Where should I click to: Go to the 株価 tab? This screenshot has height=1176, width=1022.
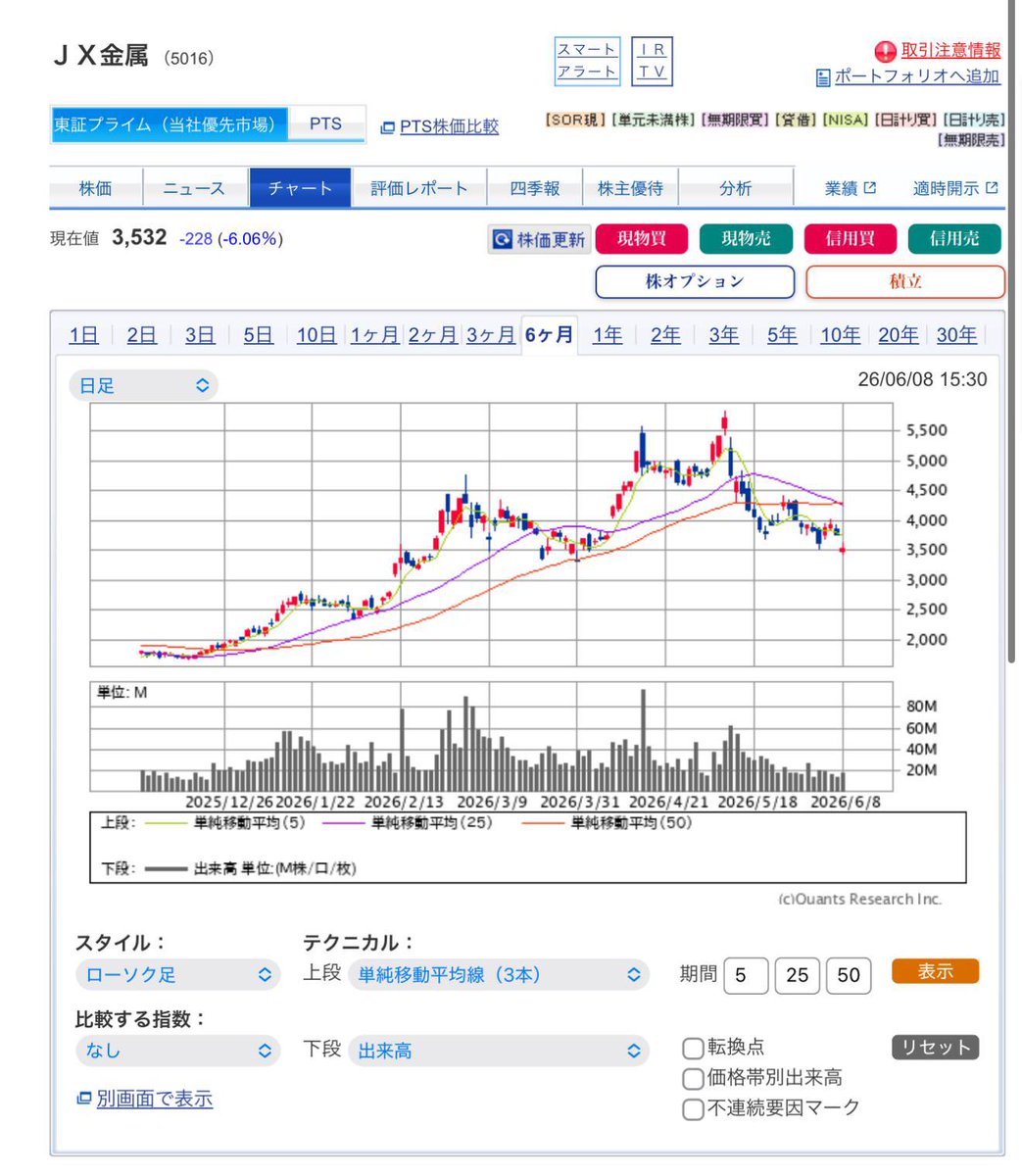96,188
